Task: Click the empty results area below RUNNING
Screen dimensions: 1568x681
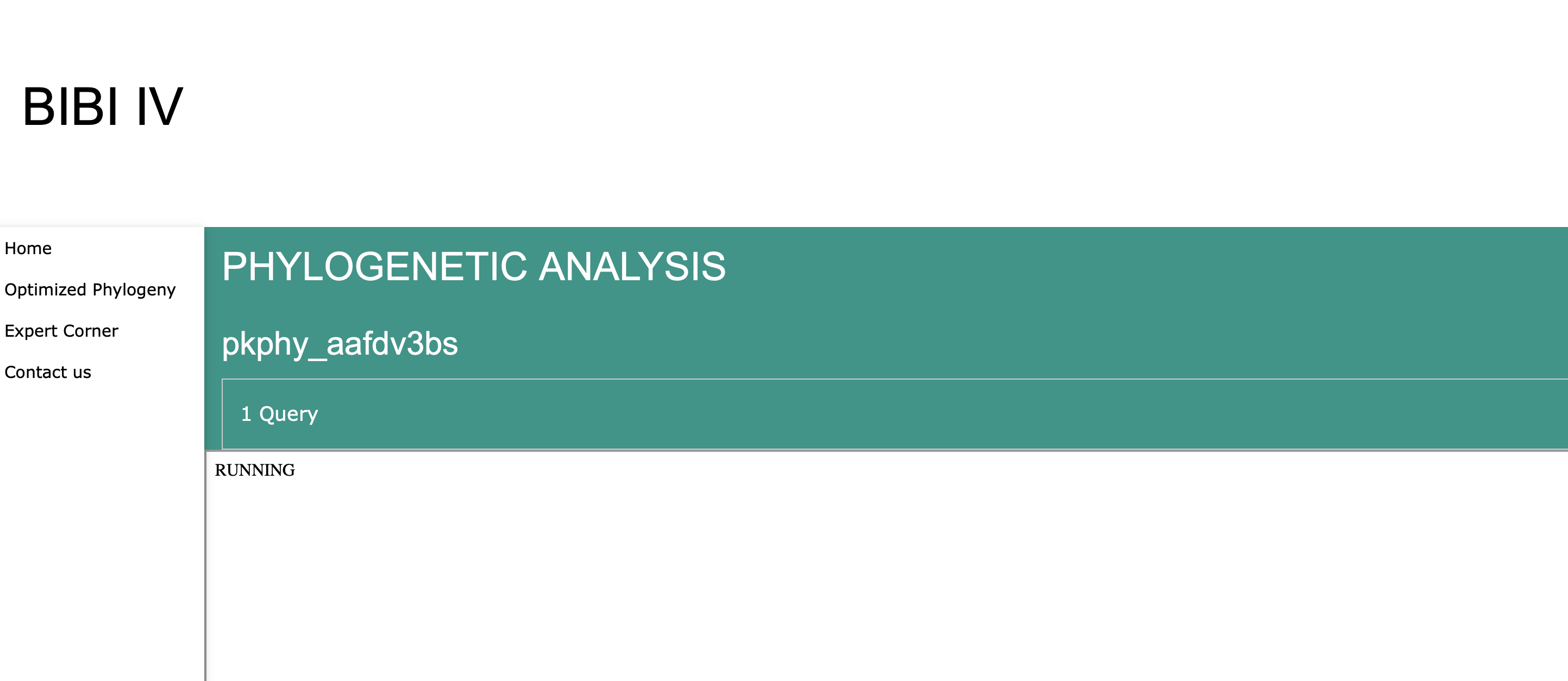Action: [x=852, y=578]
